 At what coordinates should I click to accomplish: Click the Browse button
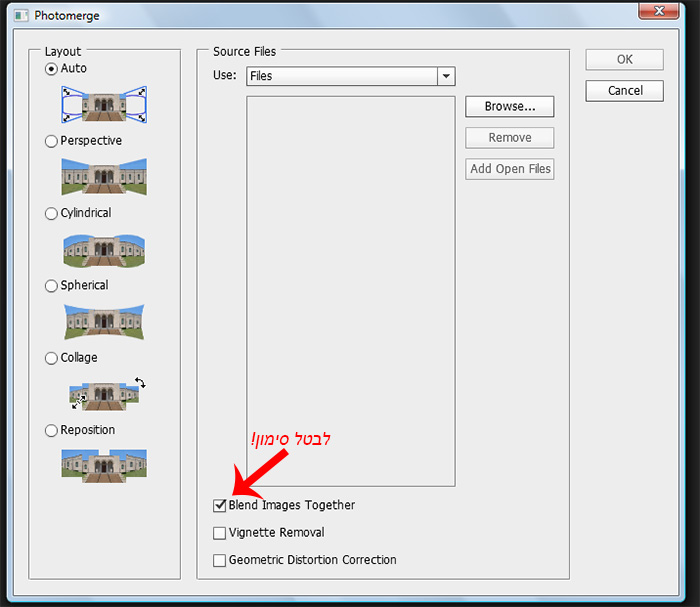pyautogui.click(x=509, y=106)
